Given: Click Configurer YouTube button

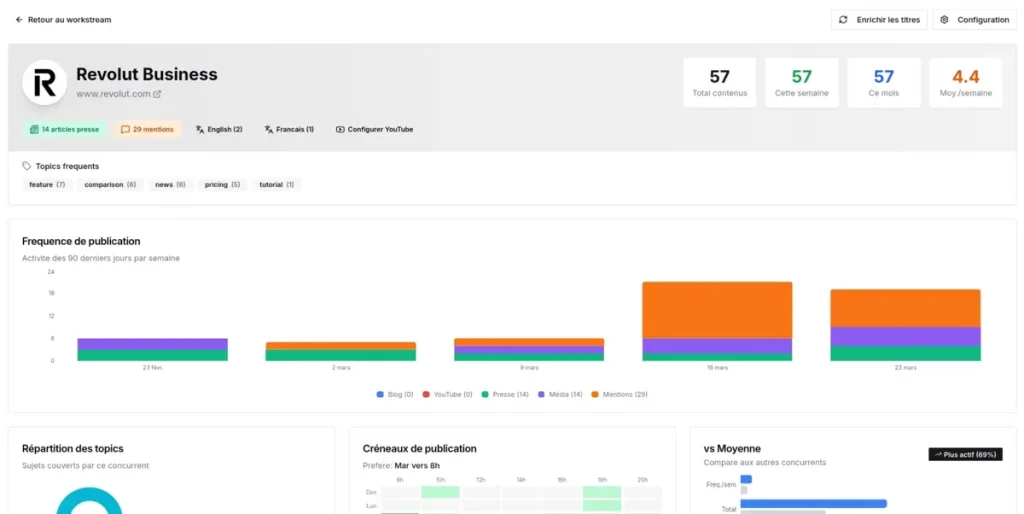Looking at the screenshot, I should (x=374, y=129).
